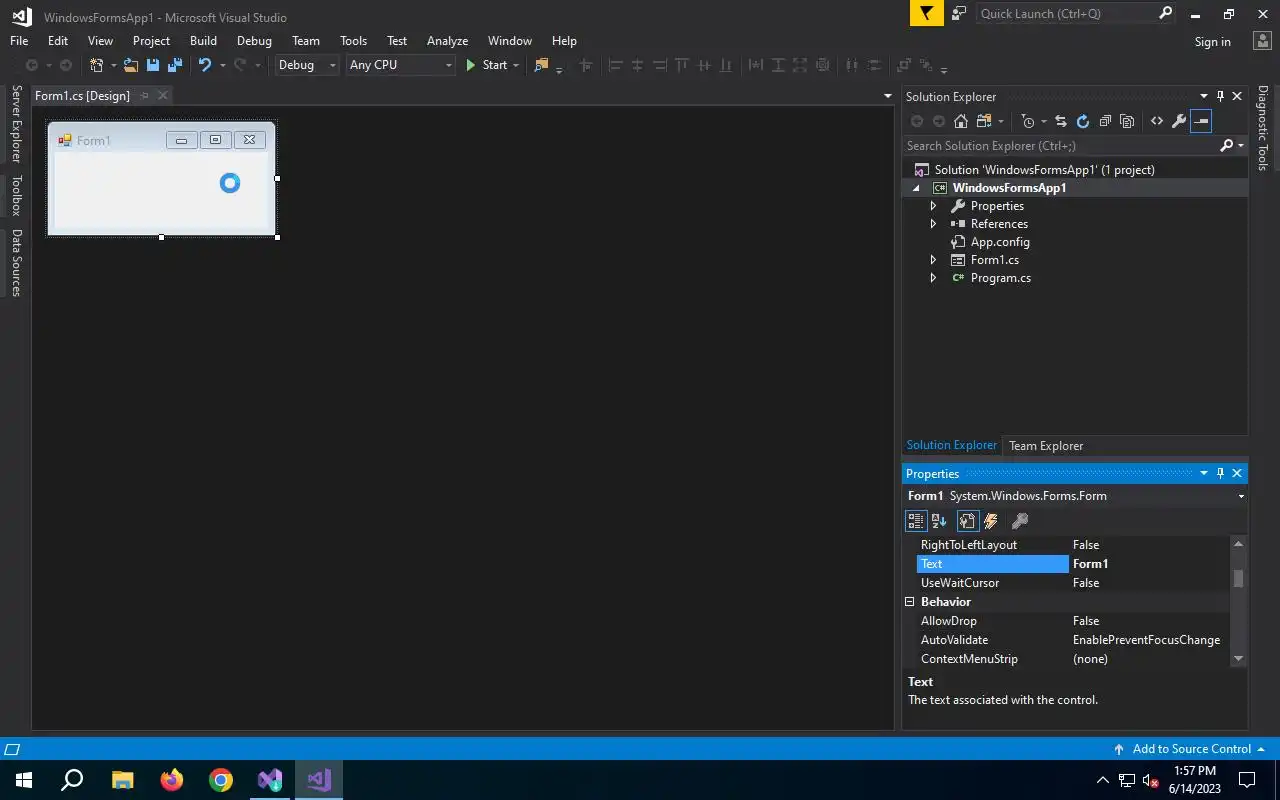Collapse All in Solution Explorer
This screenshot has height=800, width=1280.
(1105, 121)
